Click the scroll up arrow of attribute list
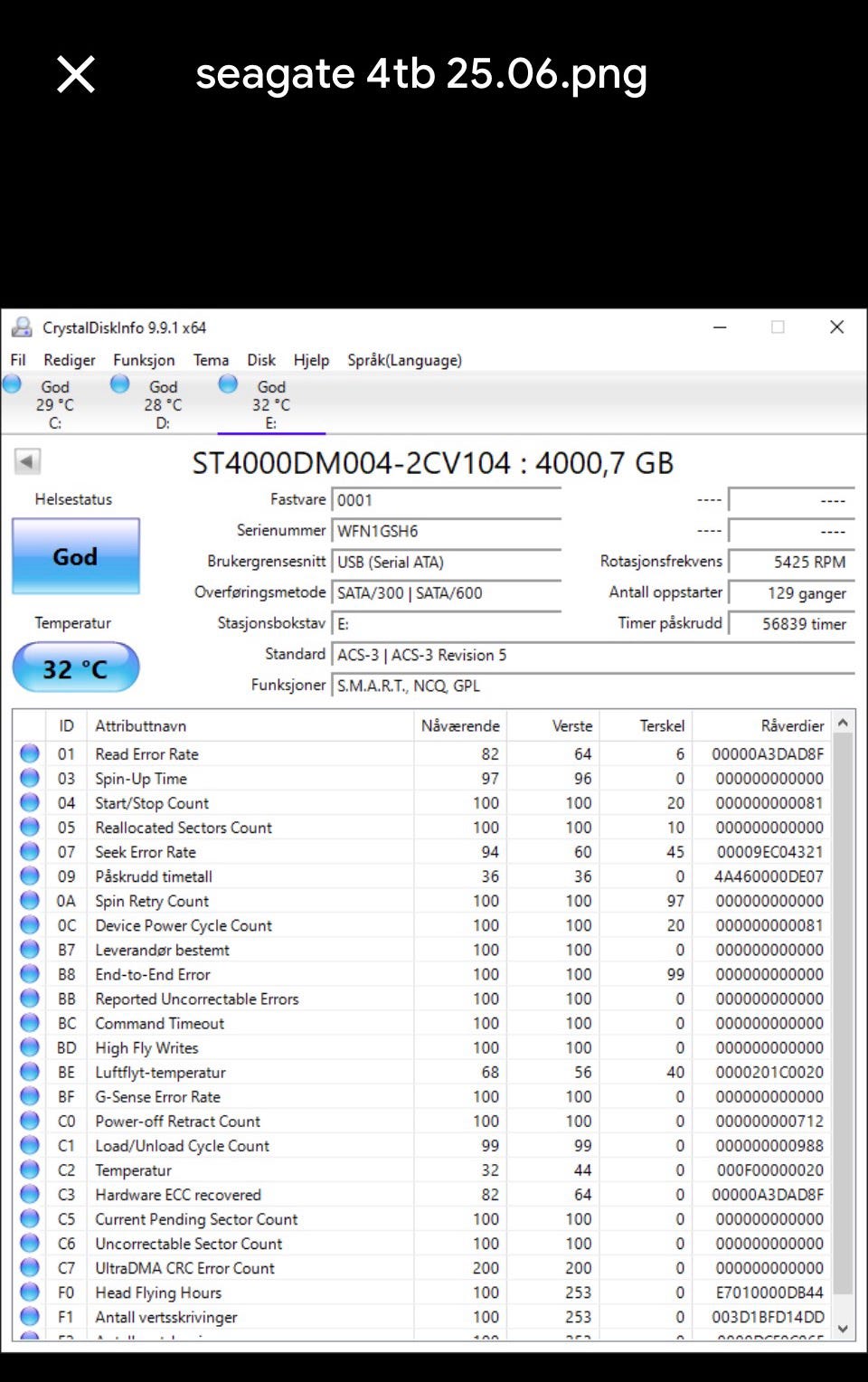 (843, 723)
